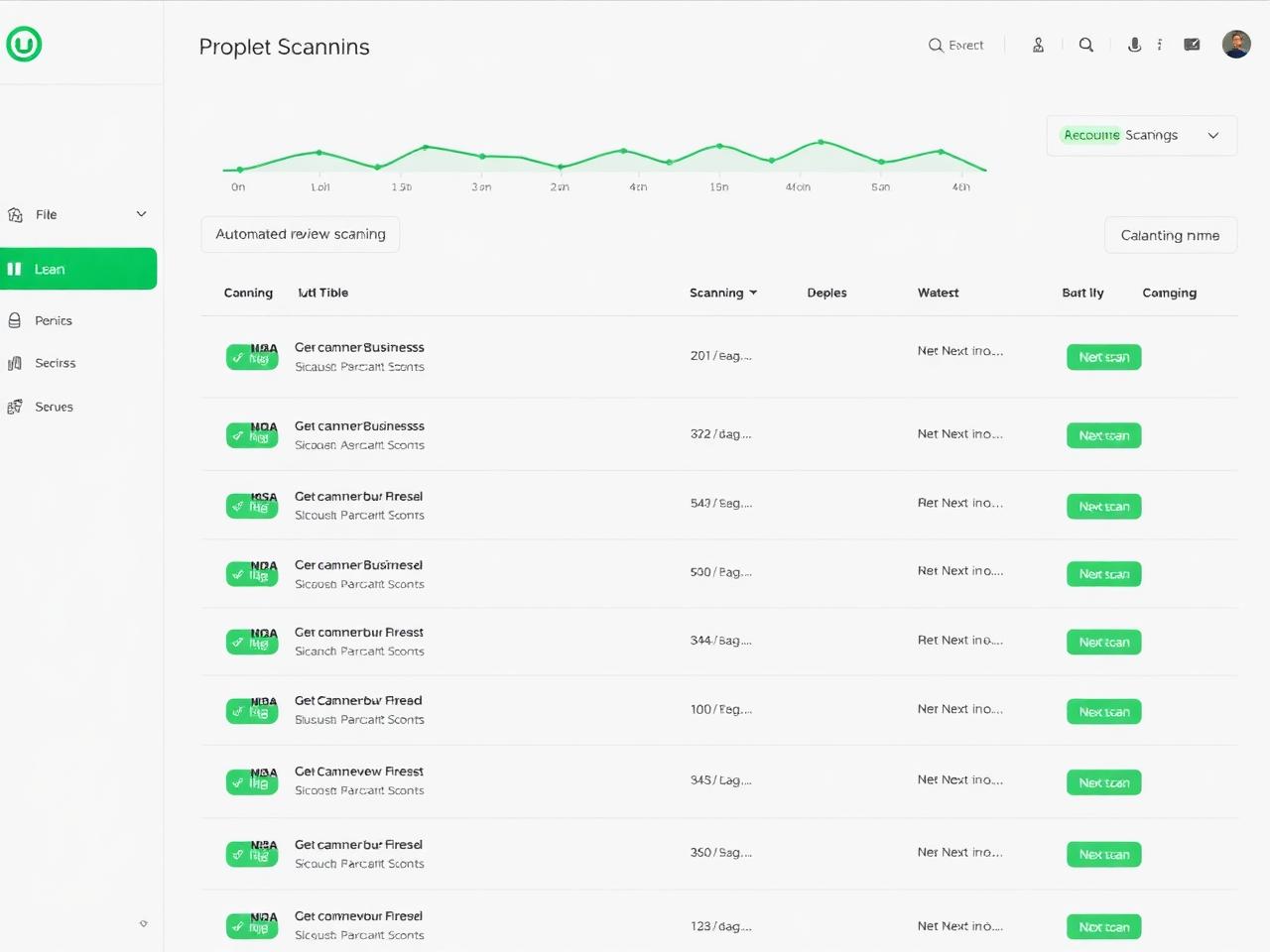The image size is (1270, 952).
Task: Click the Comging column header
Action: (x=1170, y=293)
